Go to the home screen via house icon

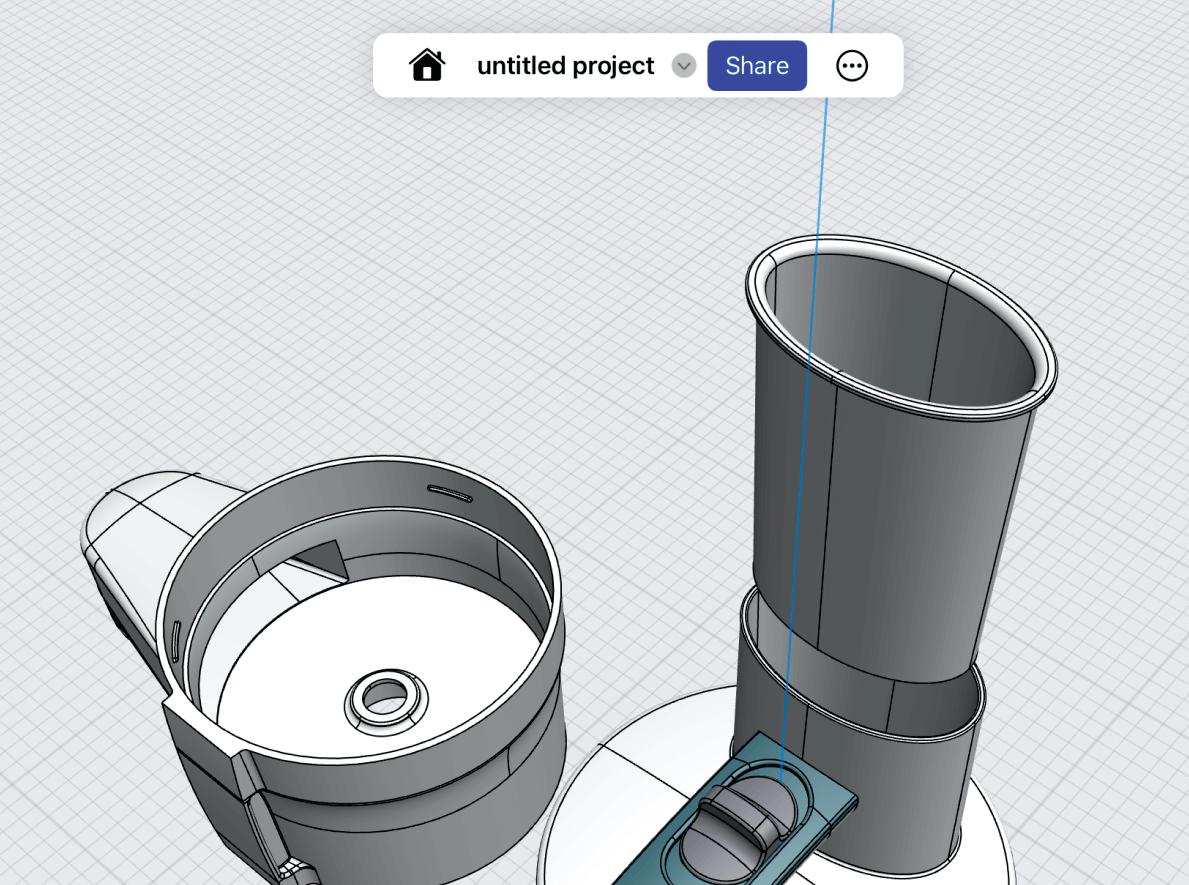click(427, 65)
